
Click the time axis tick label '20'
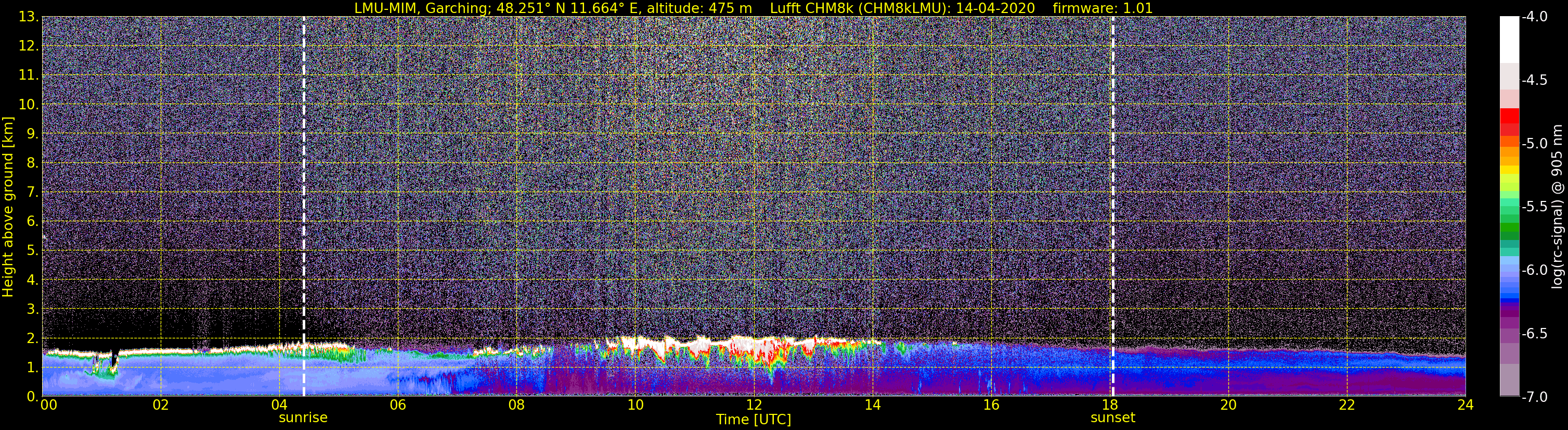pos(1229,405)
